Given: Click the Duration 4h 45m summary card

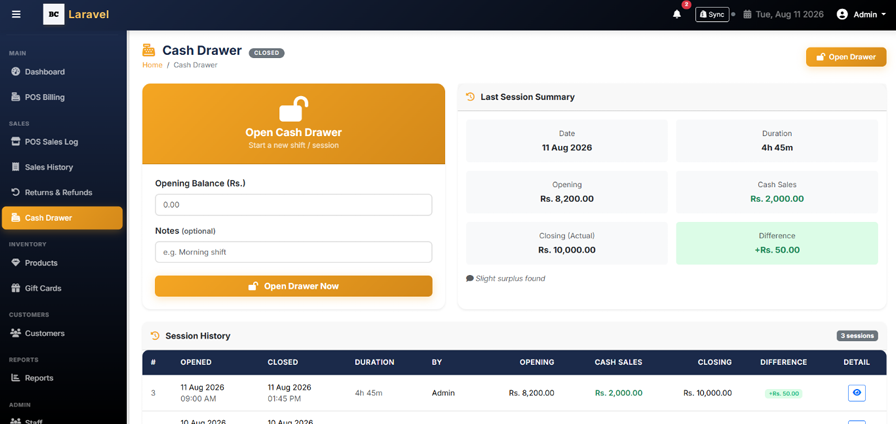Looking at the screenshot, I should (777, 141).
